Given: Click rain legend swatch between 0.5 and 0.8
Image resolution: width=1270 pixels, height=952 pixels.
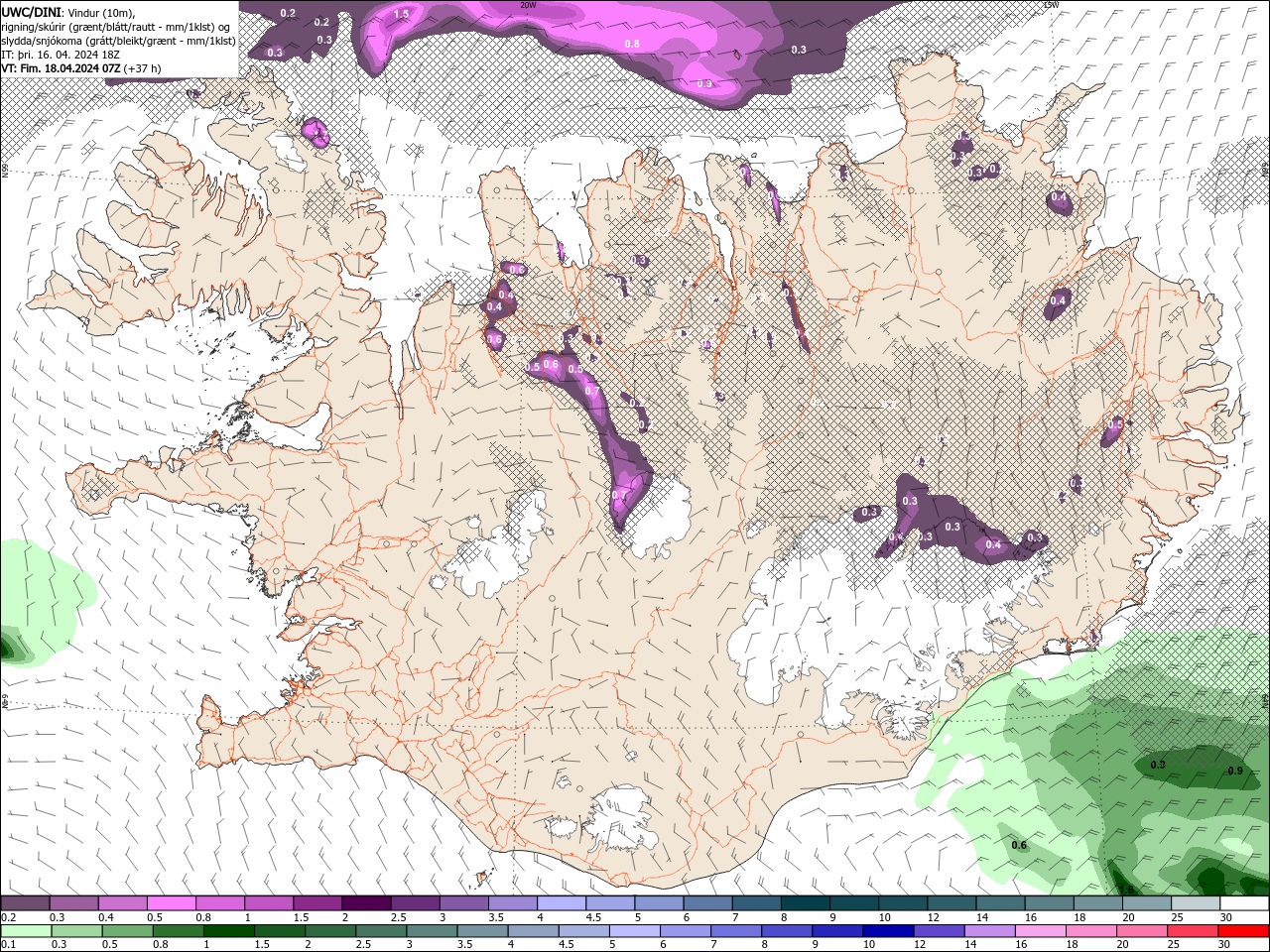Looking at the screenshot, I should [128, 930].
